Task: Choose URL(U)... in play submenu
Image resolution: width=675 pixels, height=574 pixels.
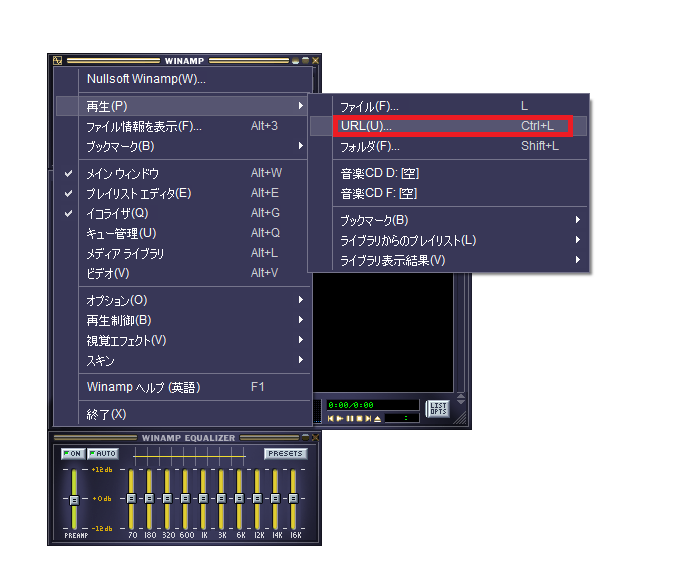Action: [448, 126]
